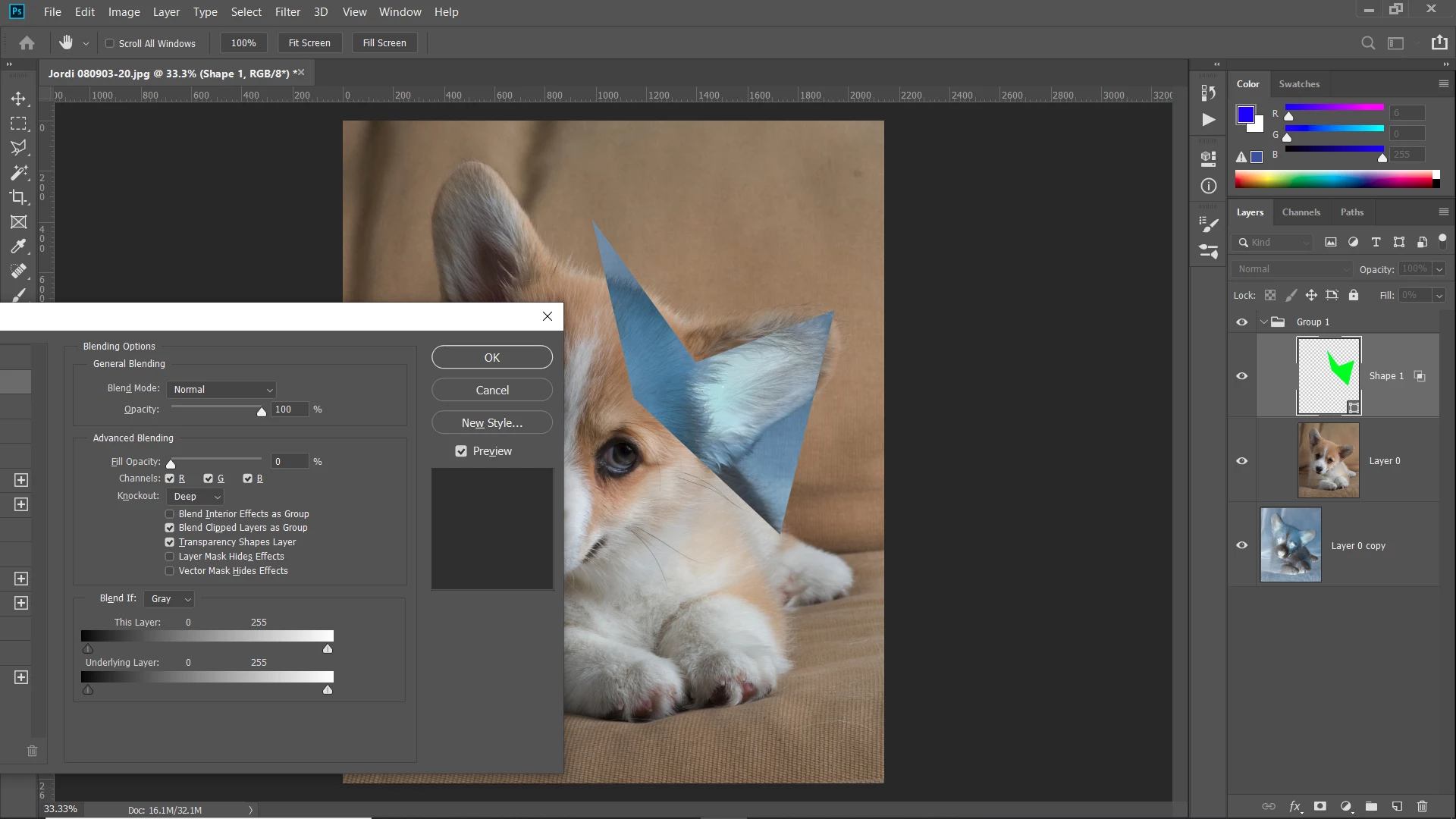Uncheck the Preview checkbox
Viewport: 1456px width, 819px height.
coord(461,451)
